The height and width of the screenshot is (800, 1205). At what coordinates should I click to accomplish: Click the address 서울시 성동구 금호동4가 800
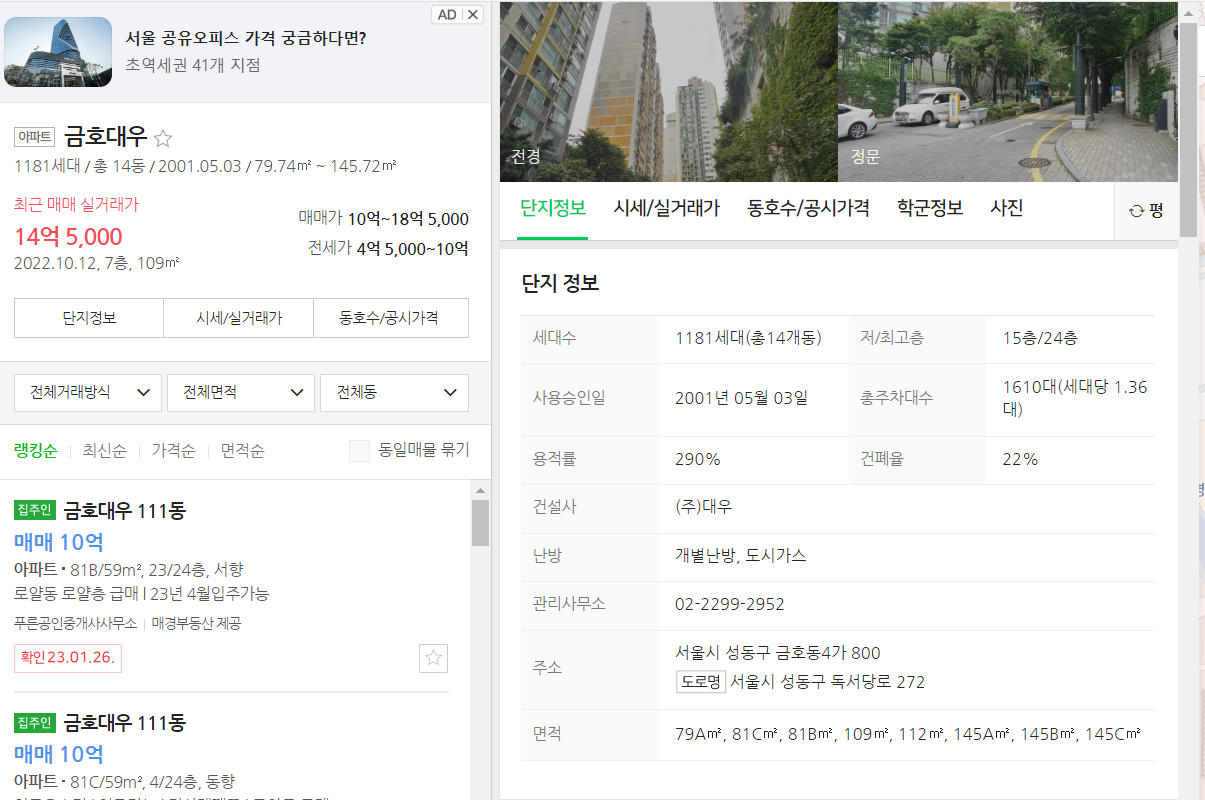coord(778,653)
